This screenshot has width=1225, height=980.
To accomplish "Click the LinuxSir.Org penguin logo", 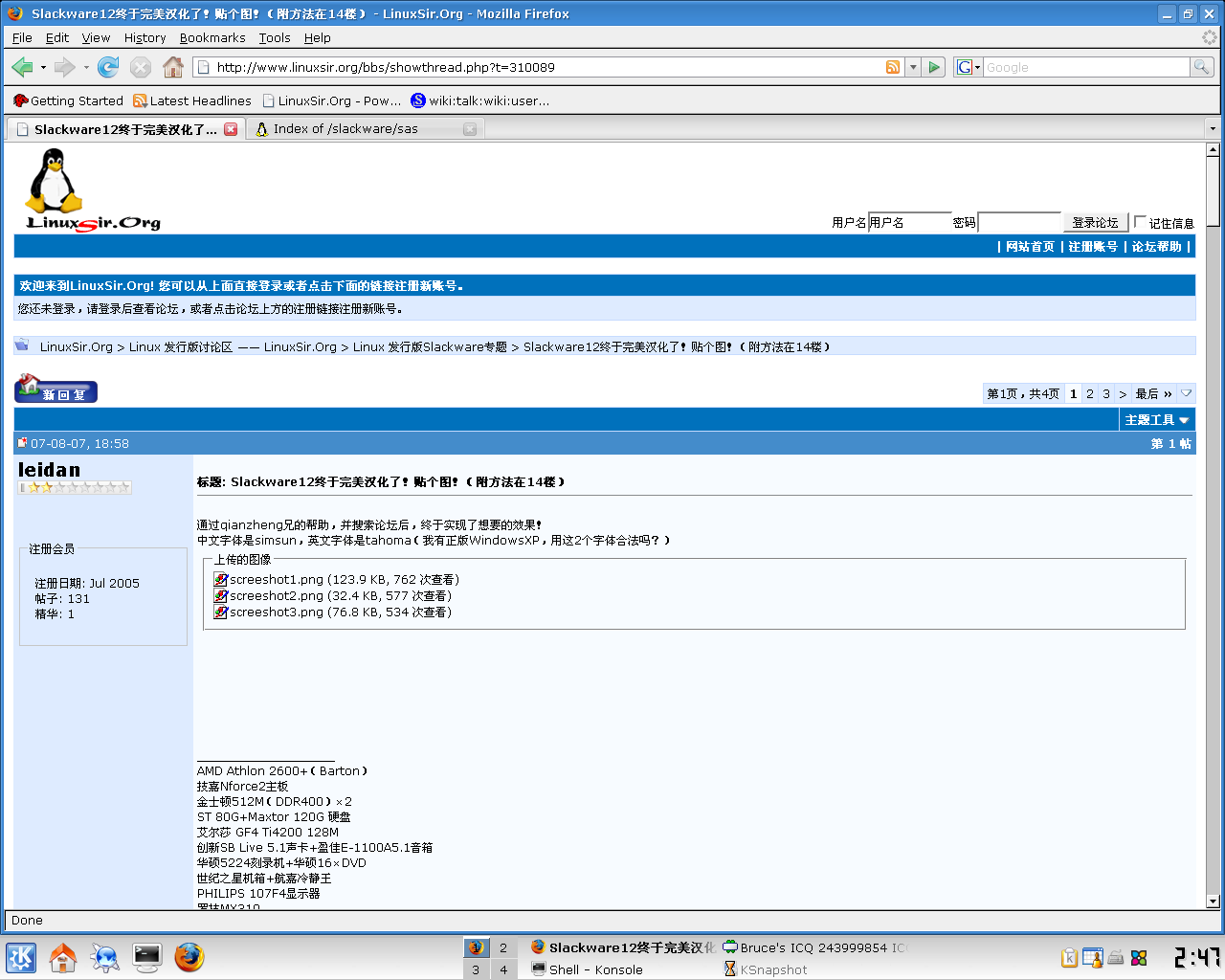I will [93, 189].
